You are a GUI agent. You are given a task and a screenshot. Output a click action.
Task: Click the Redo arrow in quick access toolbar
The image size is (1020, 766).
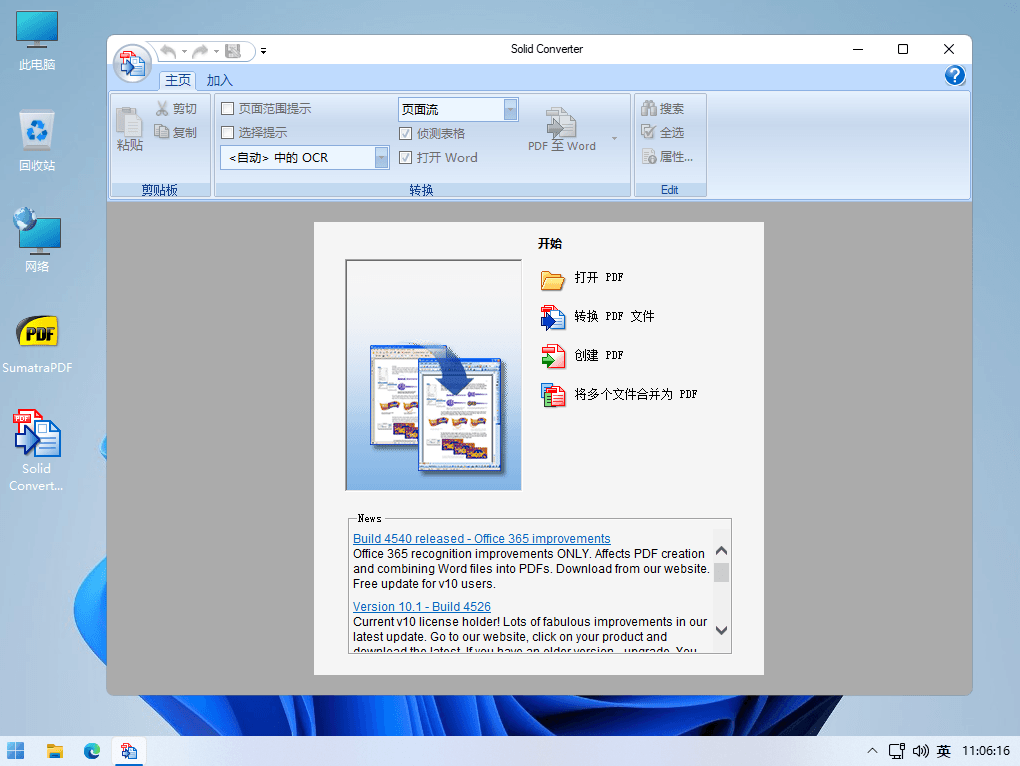200,51
